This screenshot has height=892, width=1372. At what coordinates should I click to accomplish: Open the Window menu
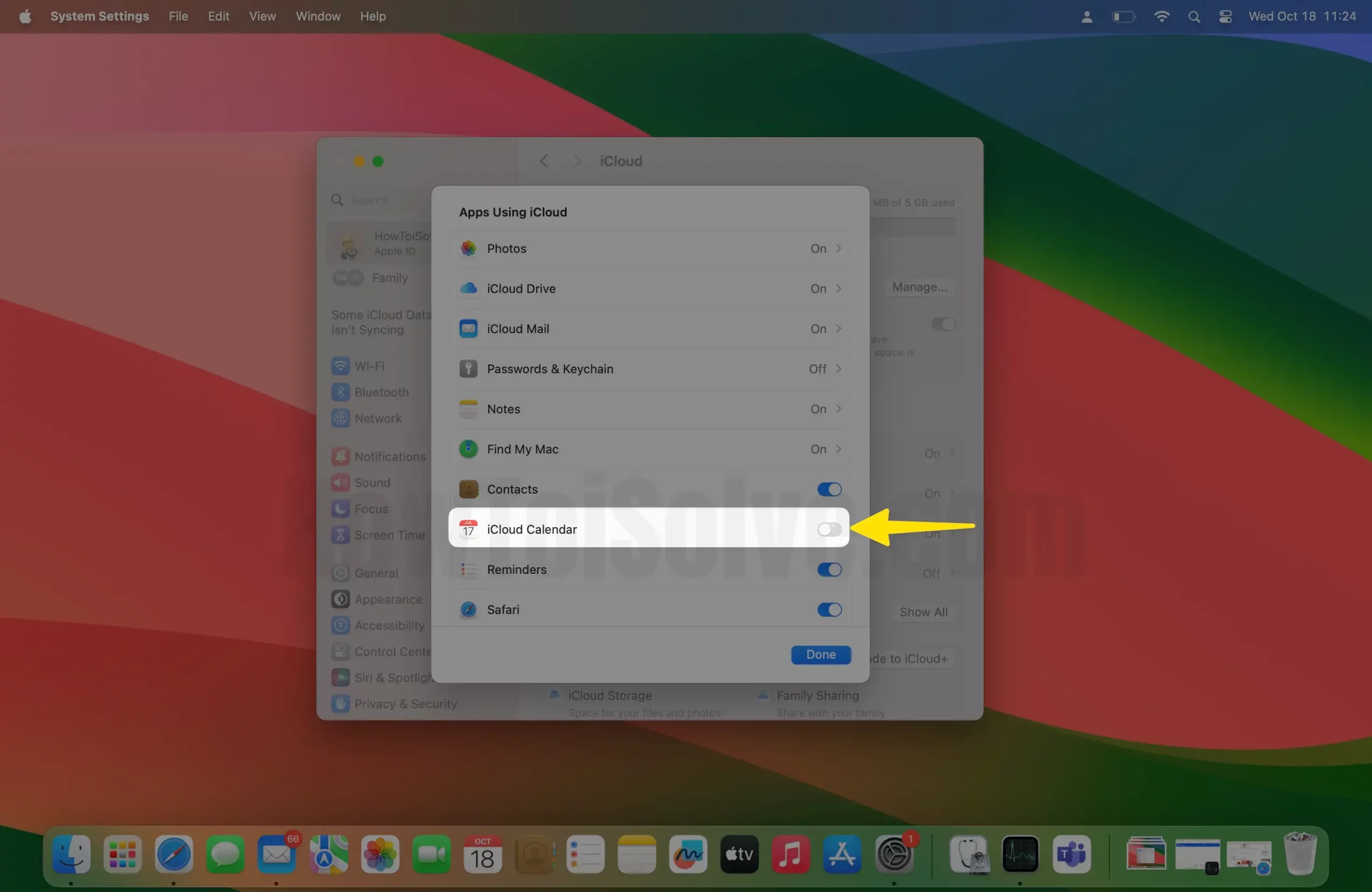[x=318, y=17]
